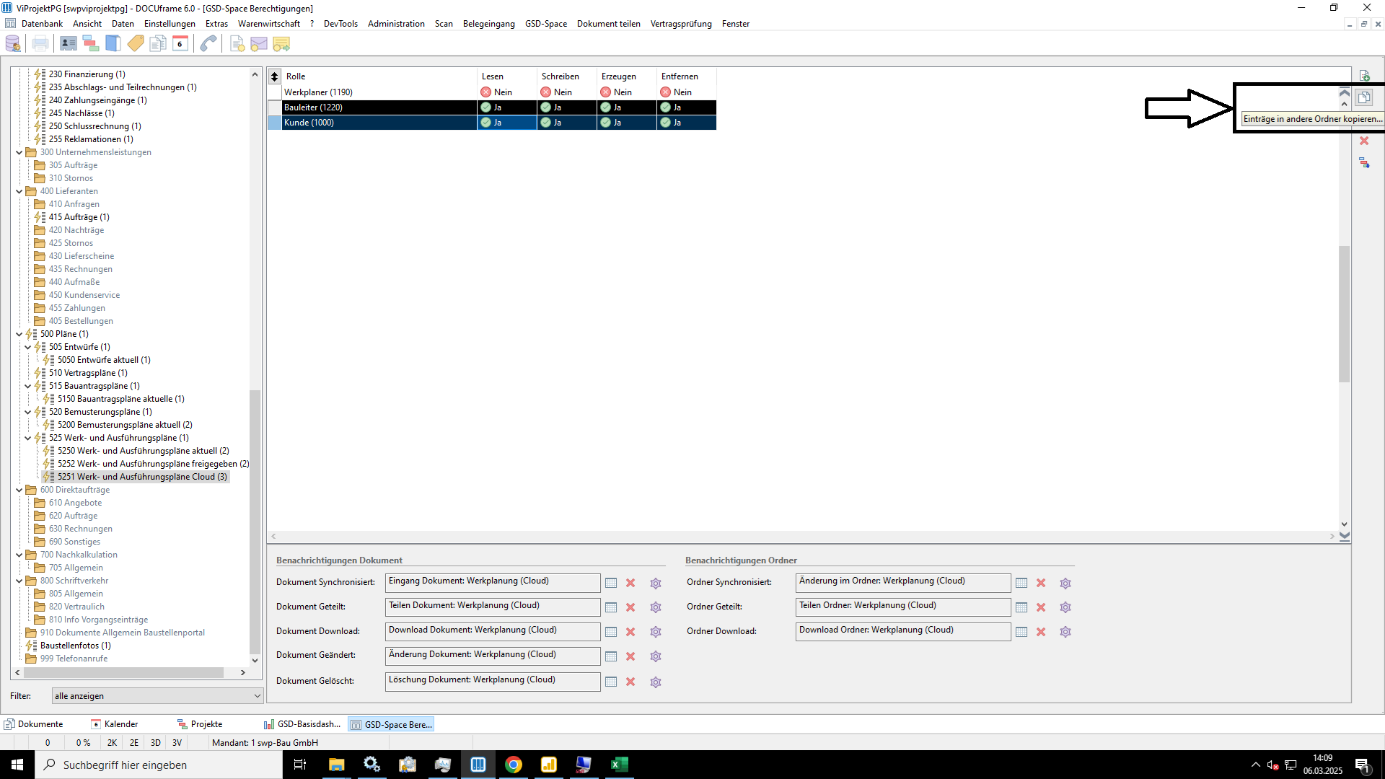Click add entry icon with green plus
This screenshot has width=1385, height=779.
(x=1364, y=76)
